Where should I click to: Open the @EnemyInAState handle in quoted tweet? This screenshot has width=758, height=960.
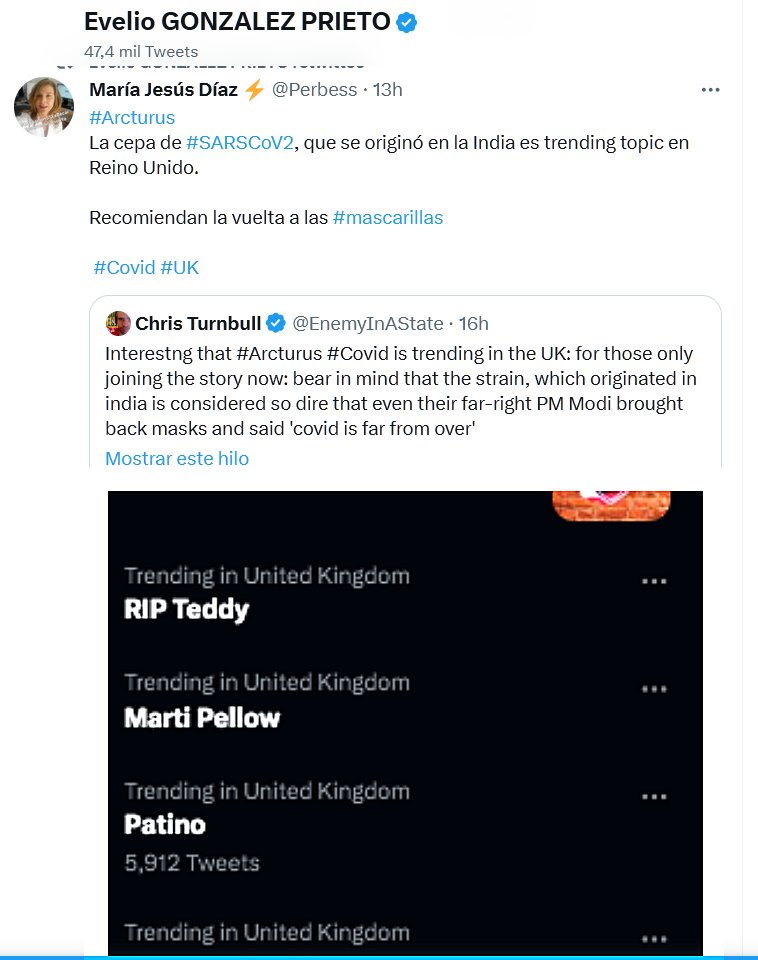[367, 323]
